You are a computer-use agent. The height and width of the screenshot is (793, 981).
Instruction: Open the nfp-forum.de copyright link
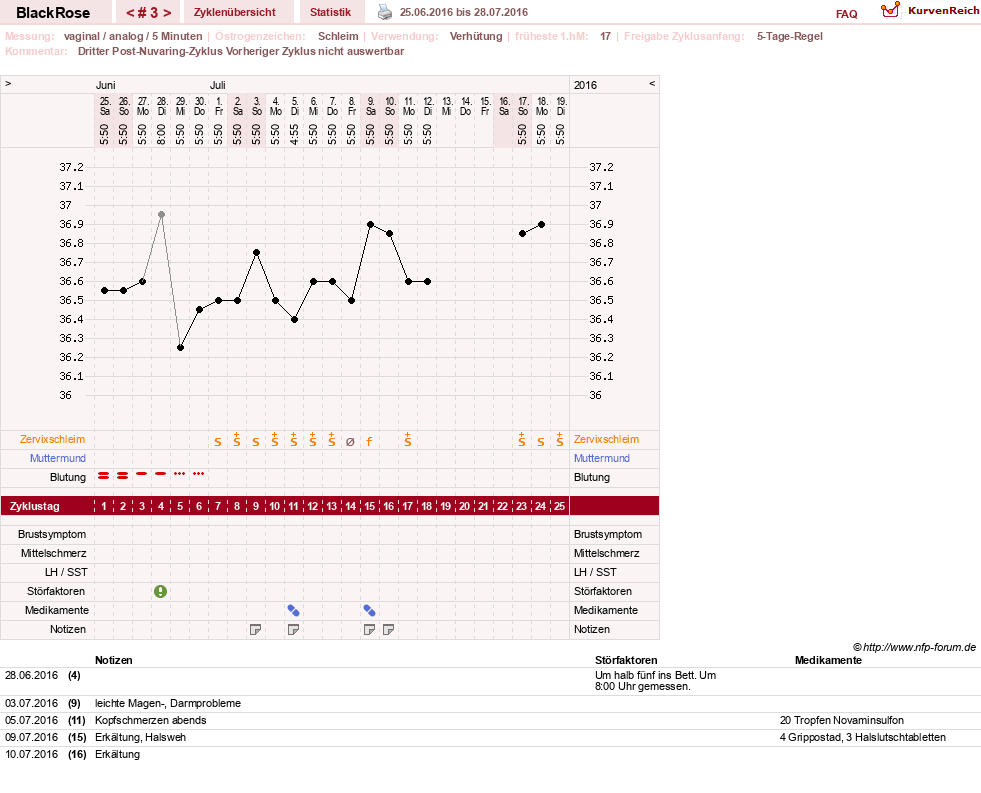914,647
